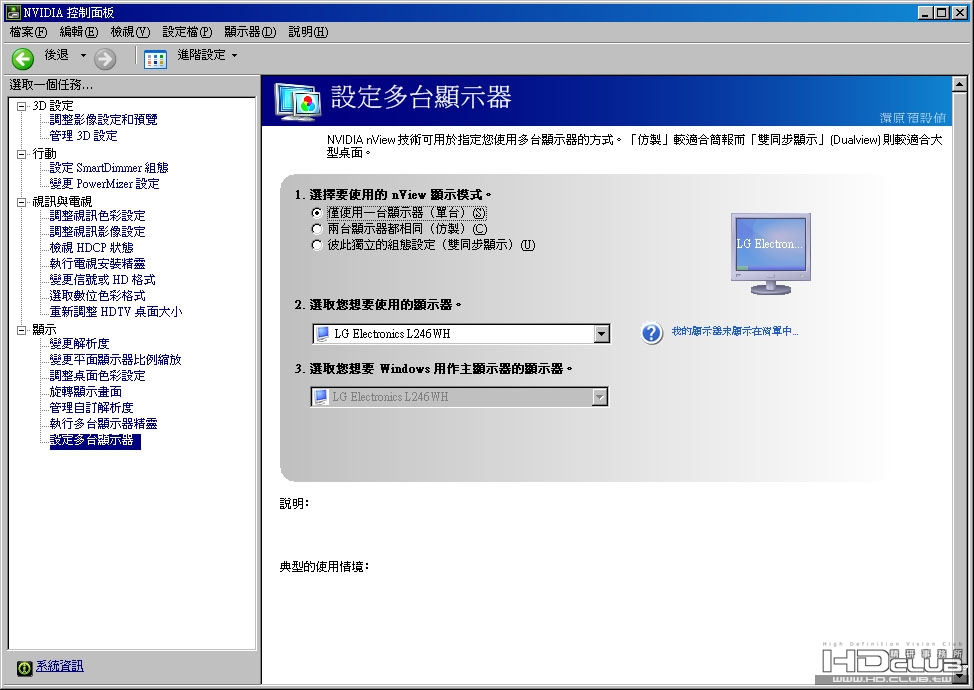This screenshot has height=690, width=974.
Task: Click the 還原預設值 link in header
Action: click(x=913, y=117)
